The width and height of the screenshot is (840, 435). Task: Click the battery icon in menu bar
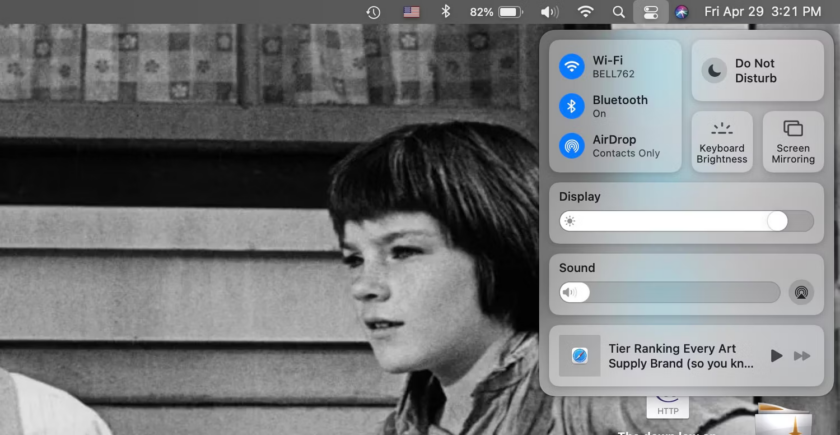(x=510, y=12)
